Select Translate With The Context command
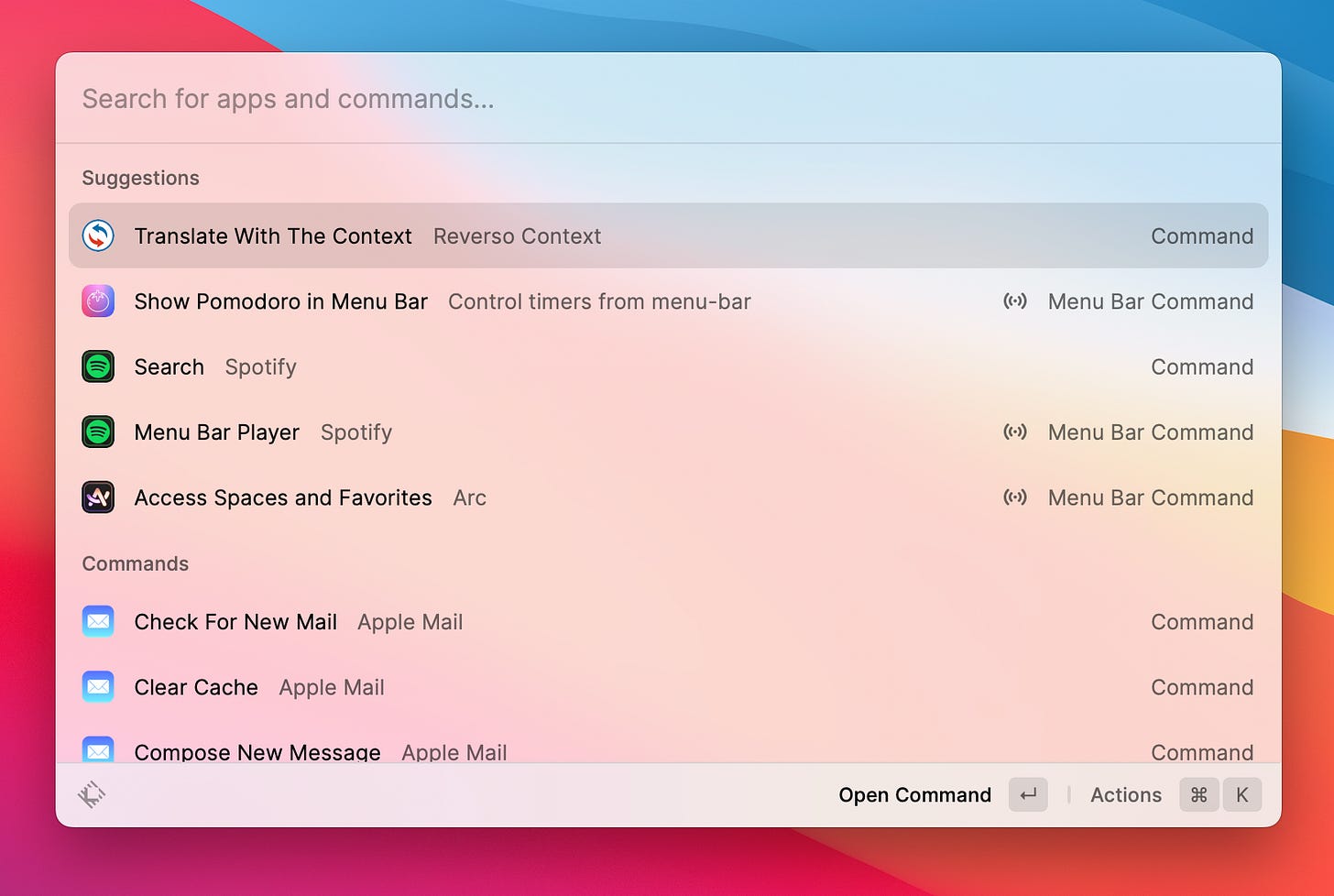 pyautogui.click(x=668, y=235)
